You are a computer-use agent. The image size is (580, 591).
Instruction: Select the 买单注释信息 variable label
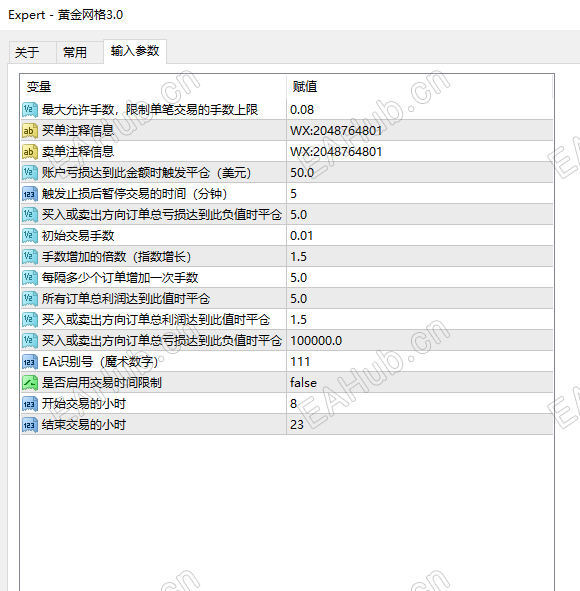point(78,131)
